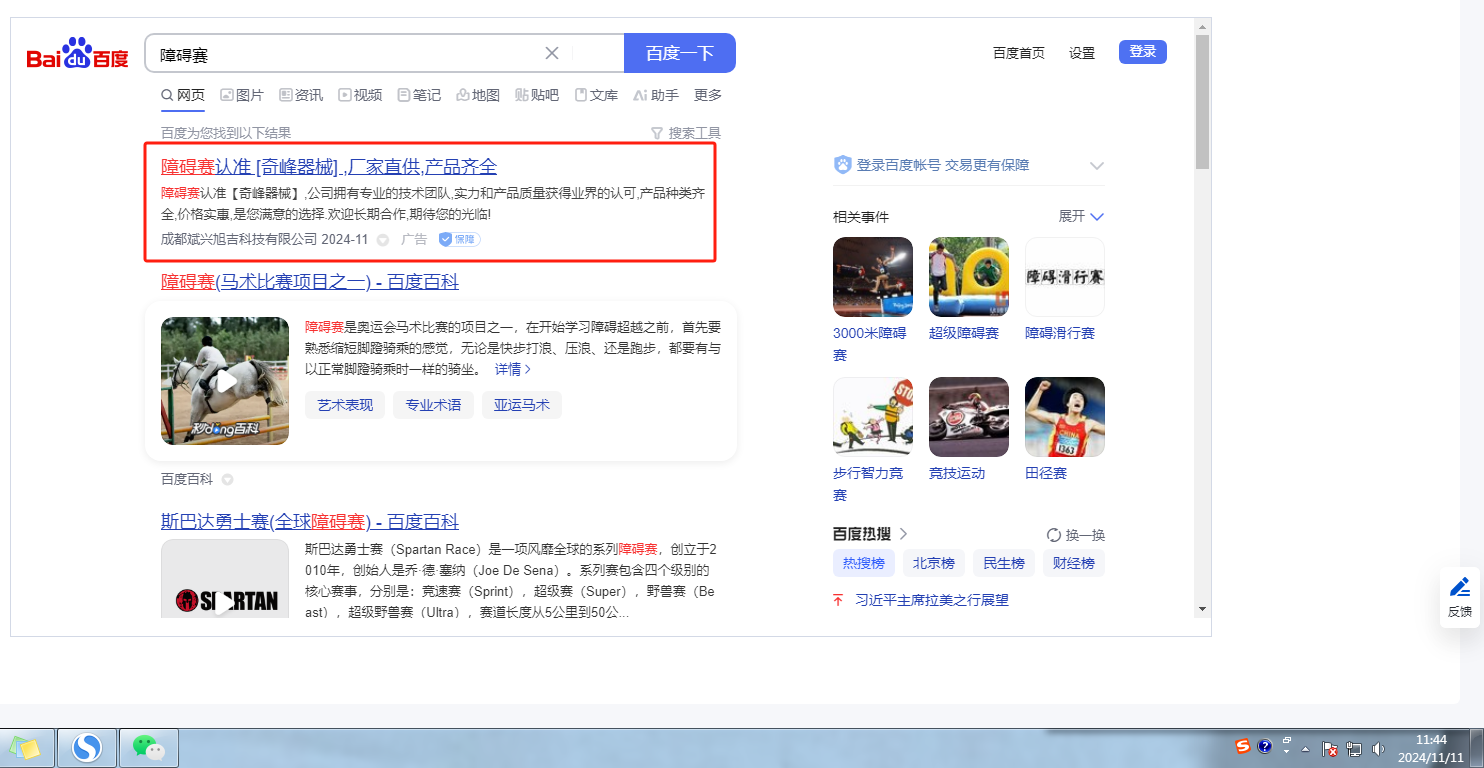Click the volume speaker tray icon
1484x768 pixels.
pos(1378,748)
